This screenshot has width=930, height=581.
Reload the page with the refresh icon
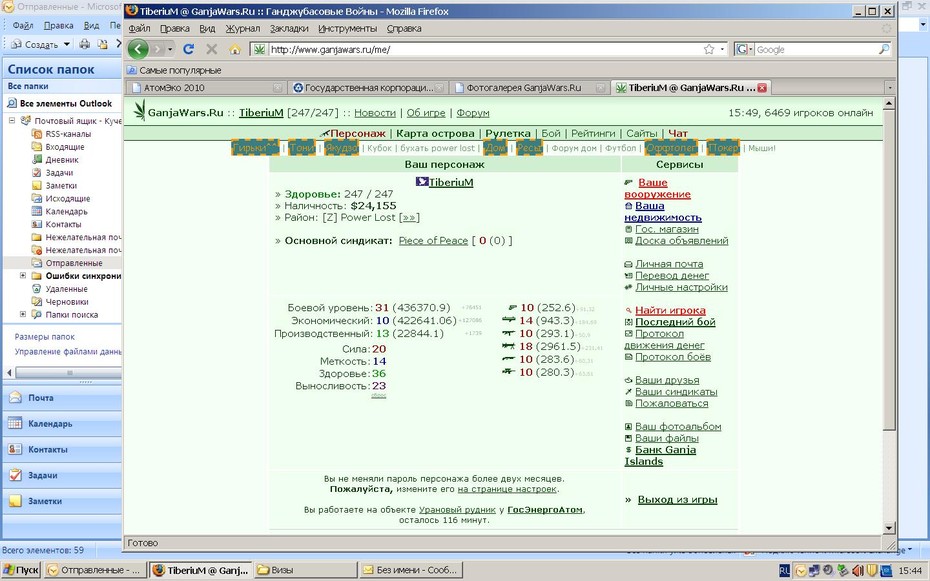click(189, 49)
